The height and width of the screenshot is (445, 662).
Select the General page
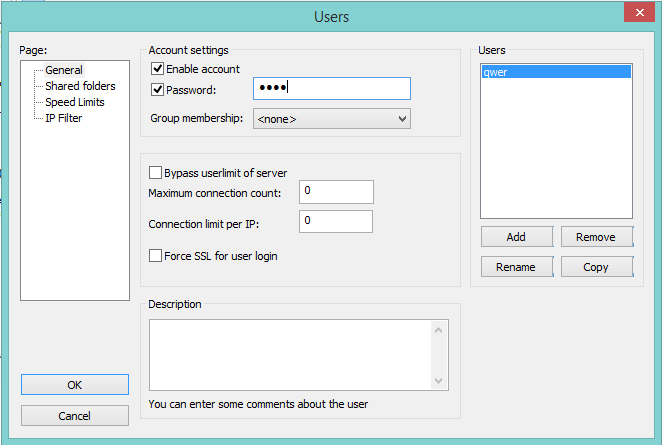pos(64,70)
